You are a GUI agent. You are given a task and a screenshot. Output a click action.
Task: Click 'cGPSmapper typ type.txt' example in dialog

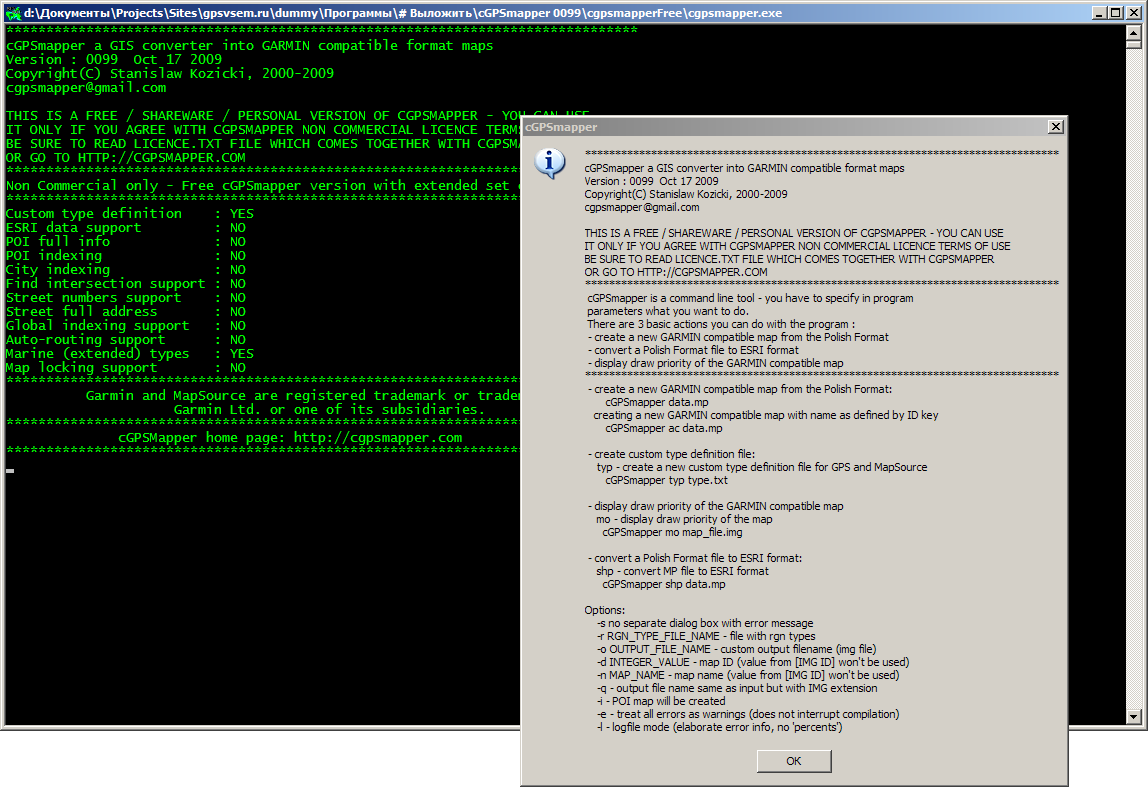point(666,480)
